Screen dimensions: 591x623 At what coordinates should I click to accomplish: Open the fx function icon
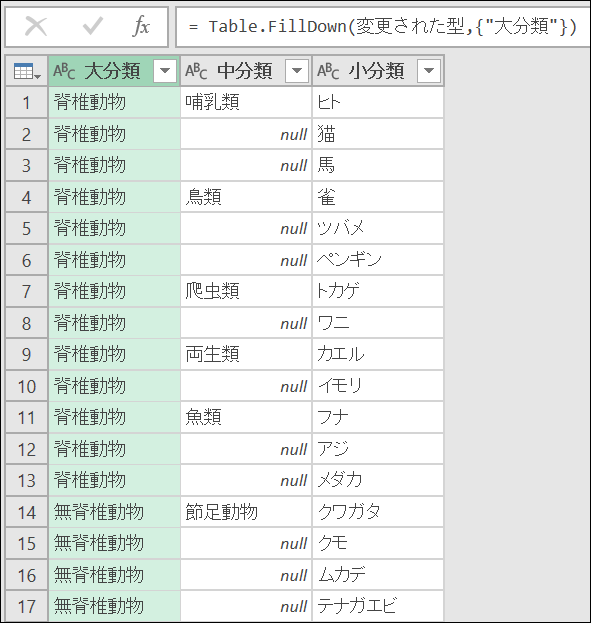(141, 27)
